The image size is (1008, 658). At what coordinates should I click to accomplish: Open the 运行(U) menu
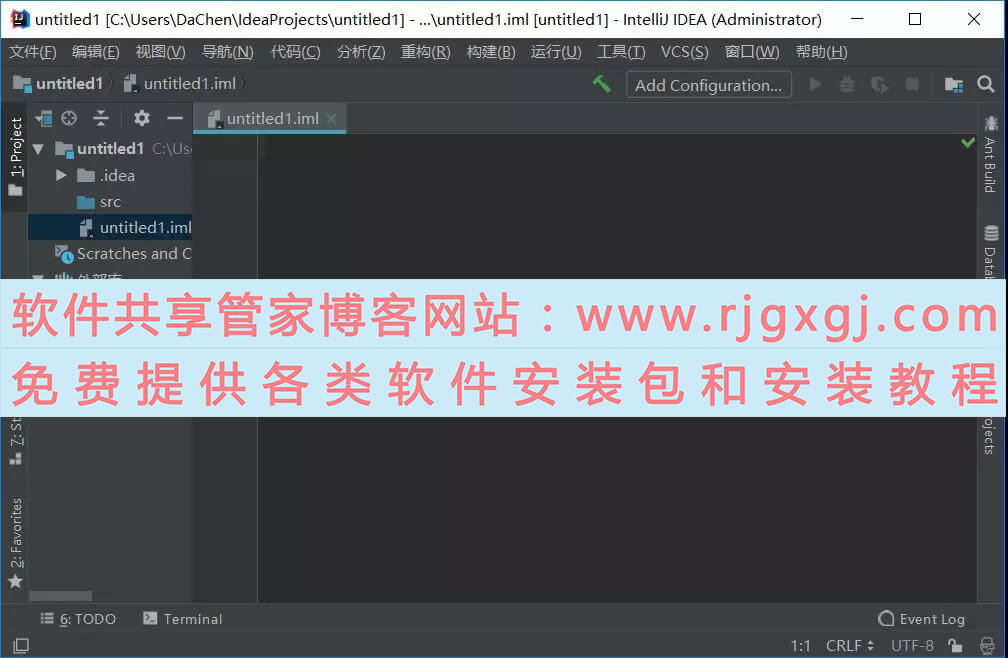[555, 51]
